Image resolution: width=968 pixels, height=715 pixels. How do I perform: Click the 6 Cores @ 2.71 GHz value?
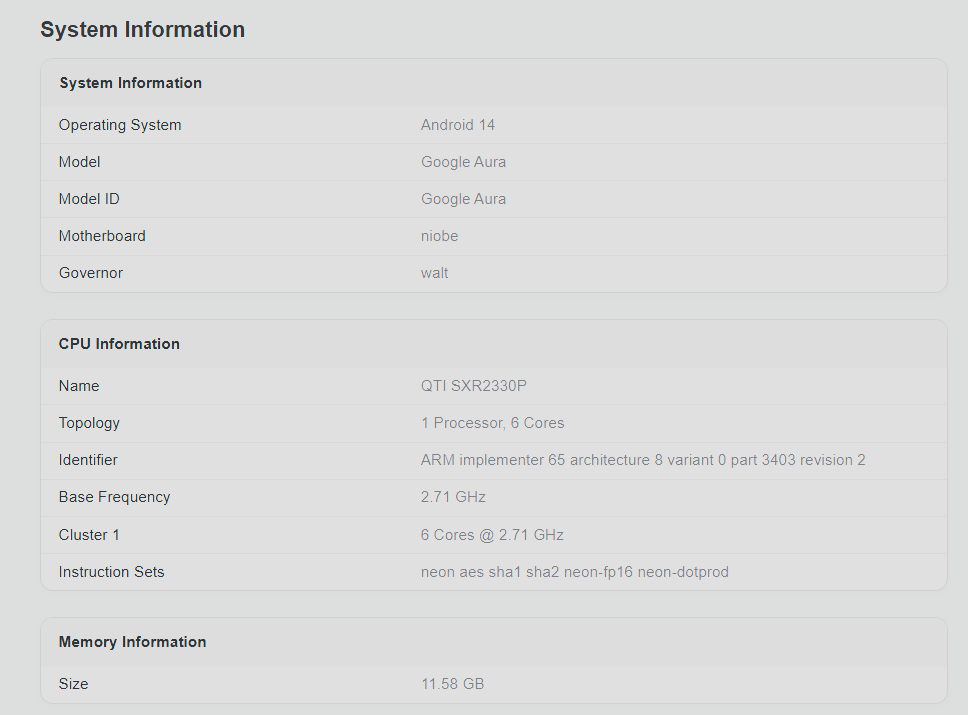click(492, 535)
